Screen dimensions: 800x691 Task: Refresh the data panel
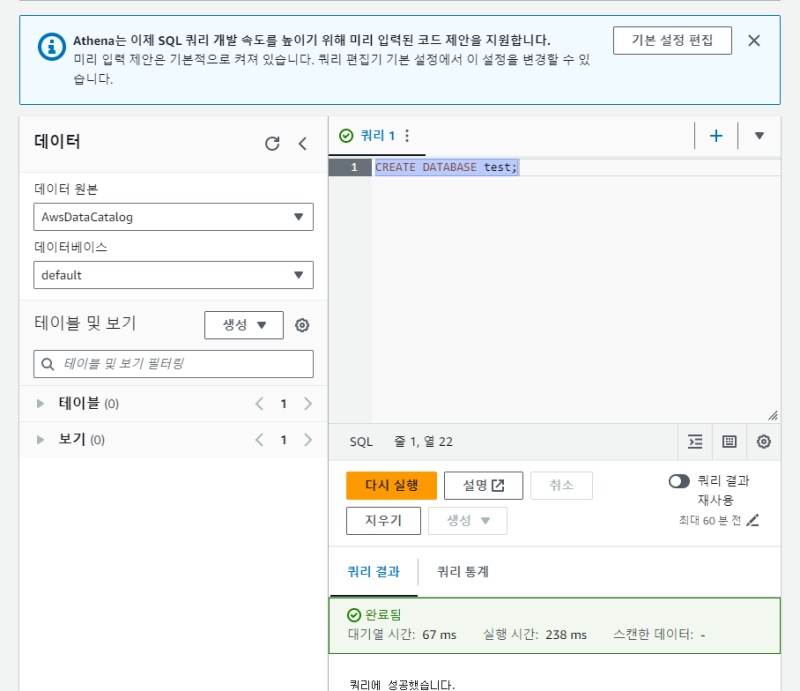pyautogui.click(x=272, y=143)
